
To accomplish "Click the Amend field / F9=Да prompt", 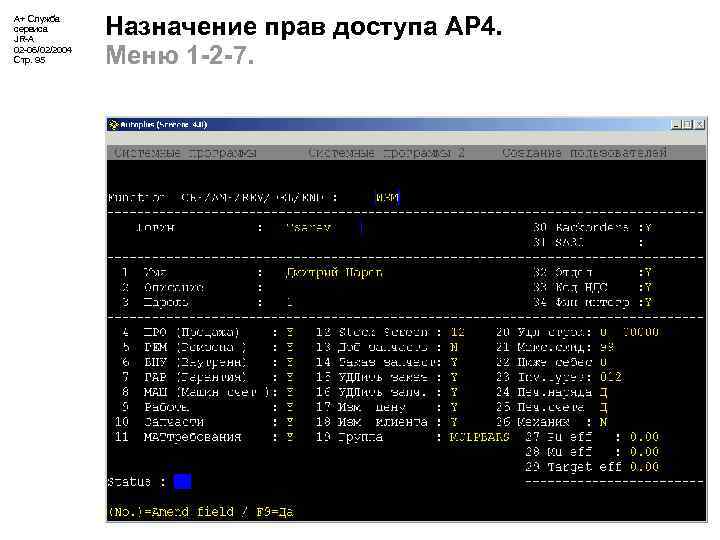I will [201, 512].
